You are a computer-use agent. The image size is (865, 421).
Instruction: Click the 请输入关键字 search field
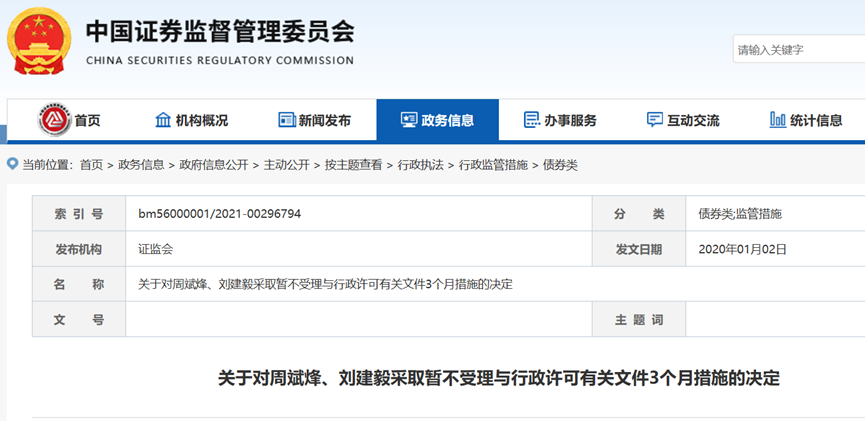coord(799,50)
